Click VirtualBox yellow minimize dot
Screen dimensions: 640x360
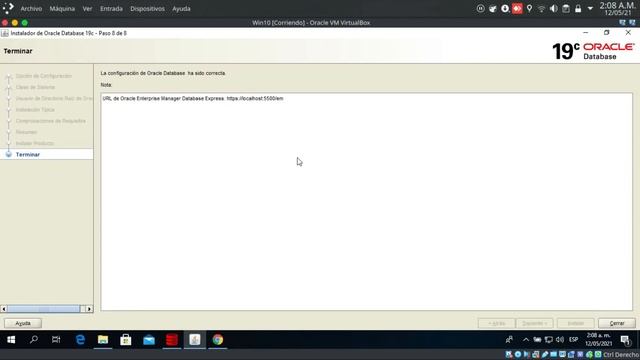(15, 23)
